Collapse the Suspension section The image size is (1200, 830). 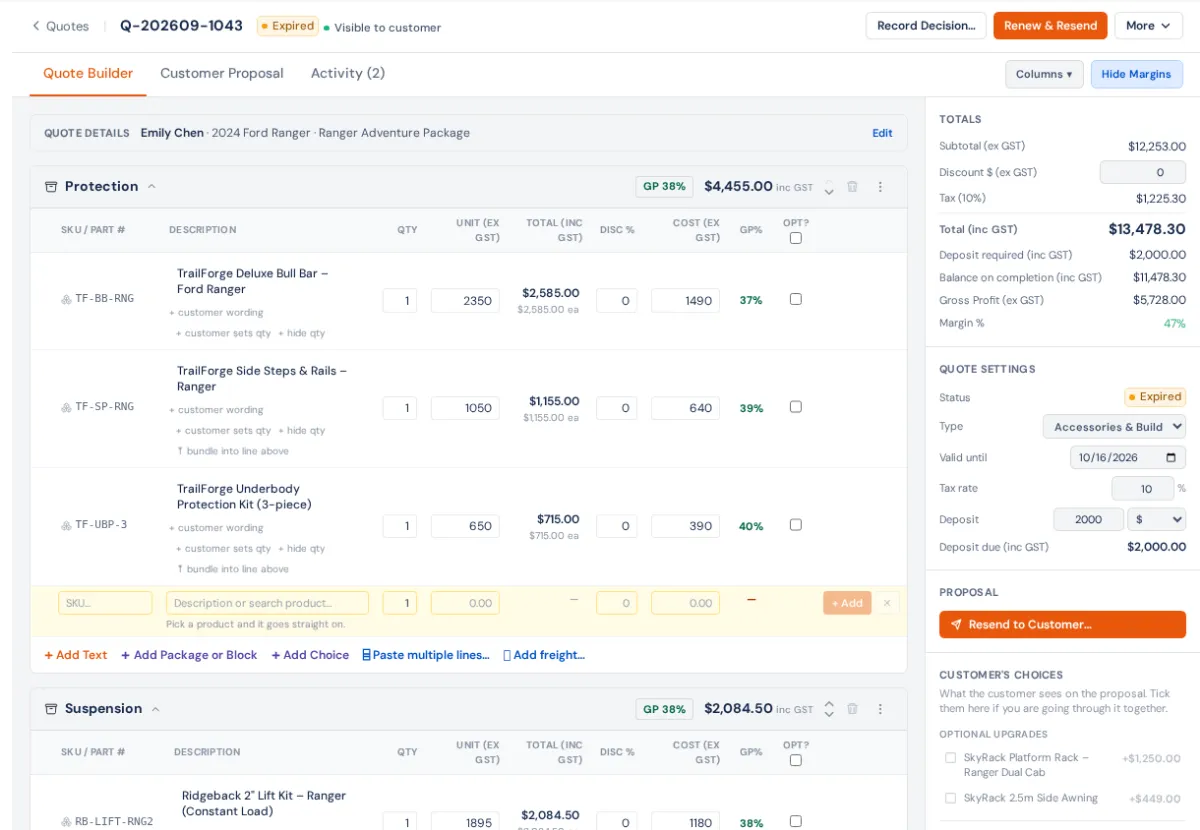[156, 709]
